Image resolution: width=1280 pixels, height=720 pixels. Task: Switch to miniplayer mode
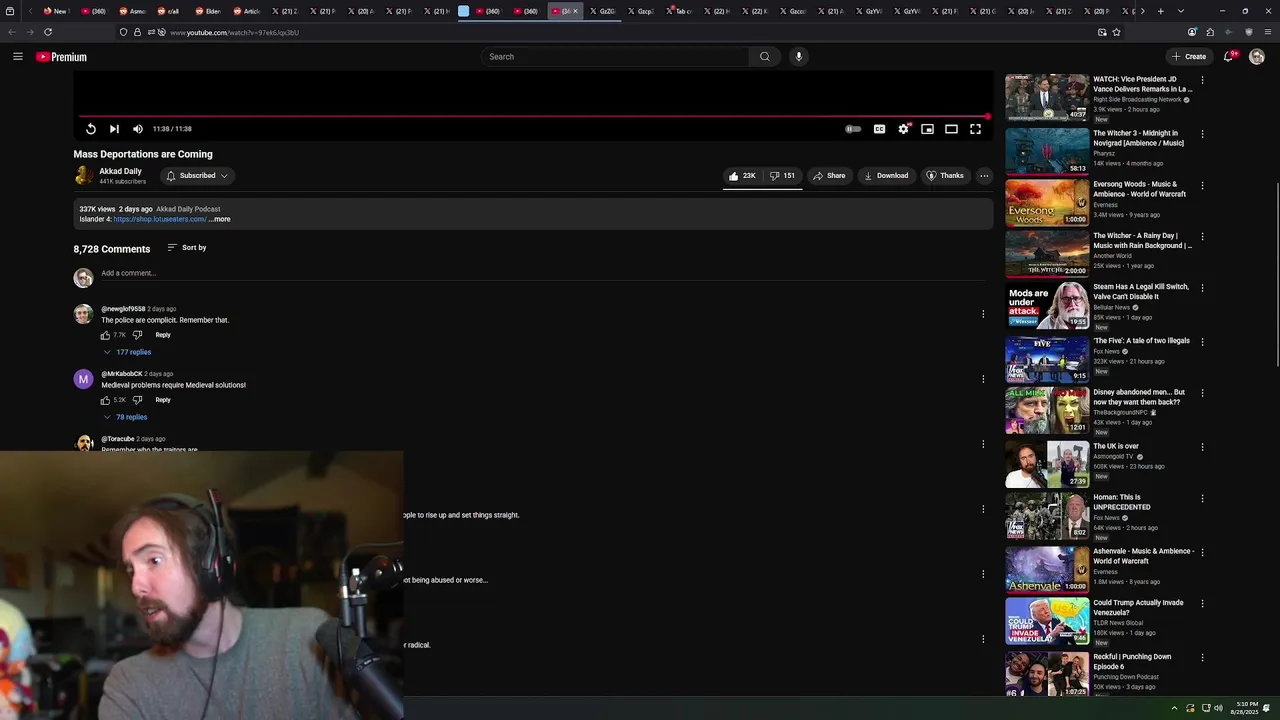[x=928, y=129]
